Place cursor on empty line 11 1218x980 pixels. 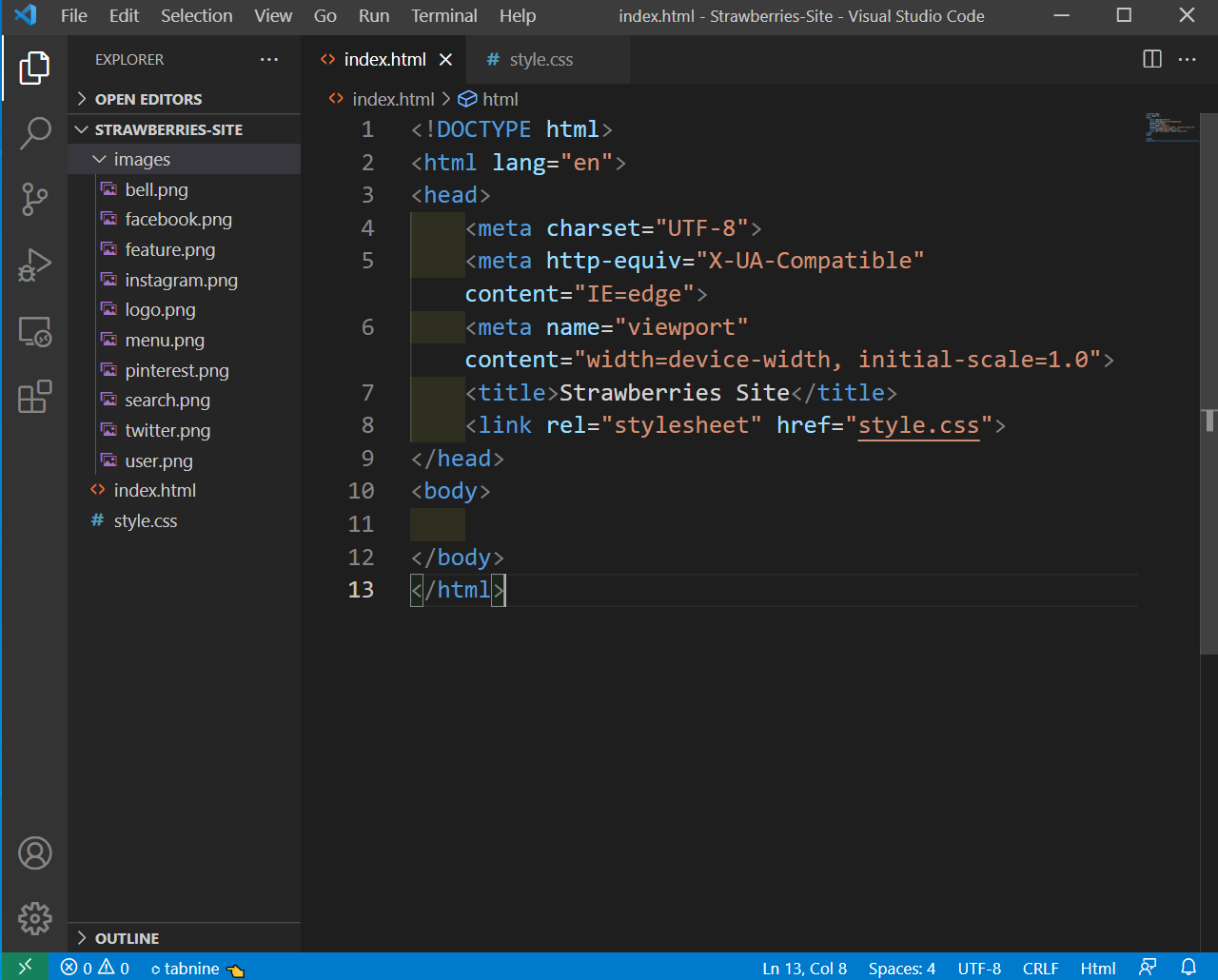coord(773,524)
